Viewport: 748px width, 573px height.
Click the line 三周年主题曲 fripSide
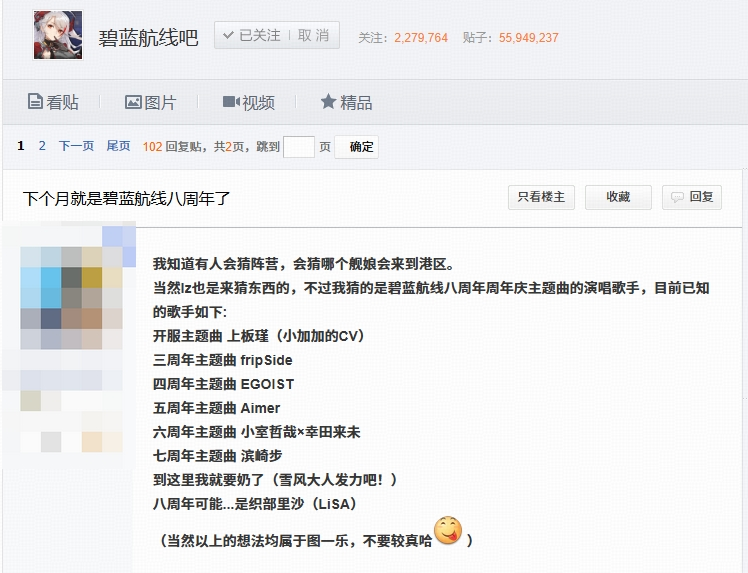(222, 360)
